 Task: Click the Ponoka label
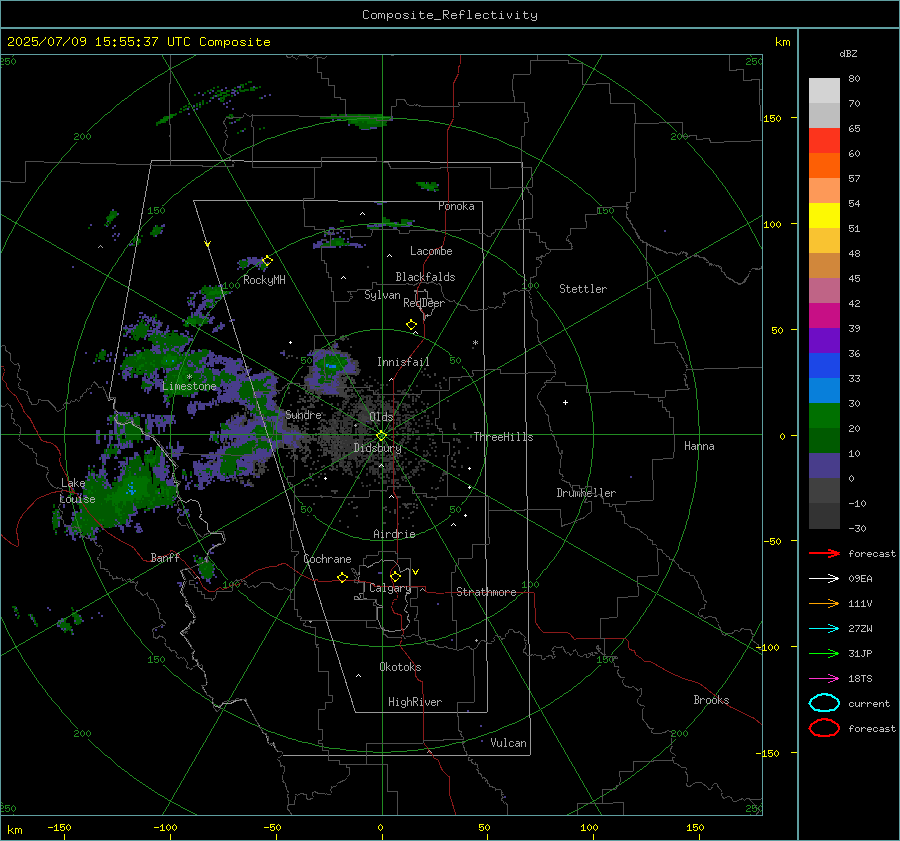(456, 206)
